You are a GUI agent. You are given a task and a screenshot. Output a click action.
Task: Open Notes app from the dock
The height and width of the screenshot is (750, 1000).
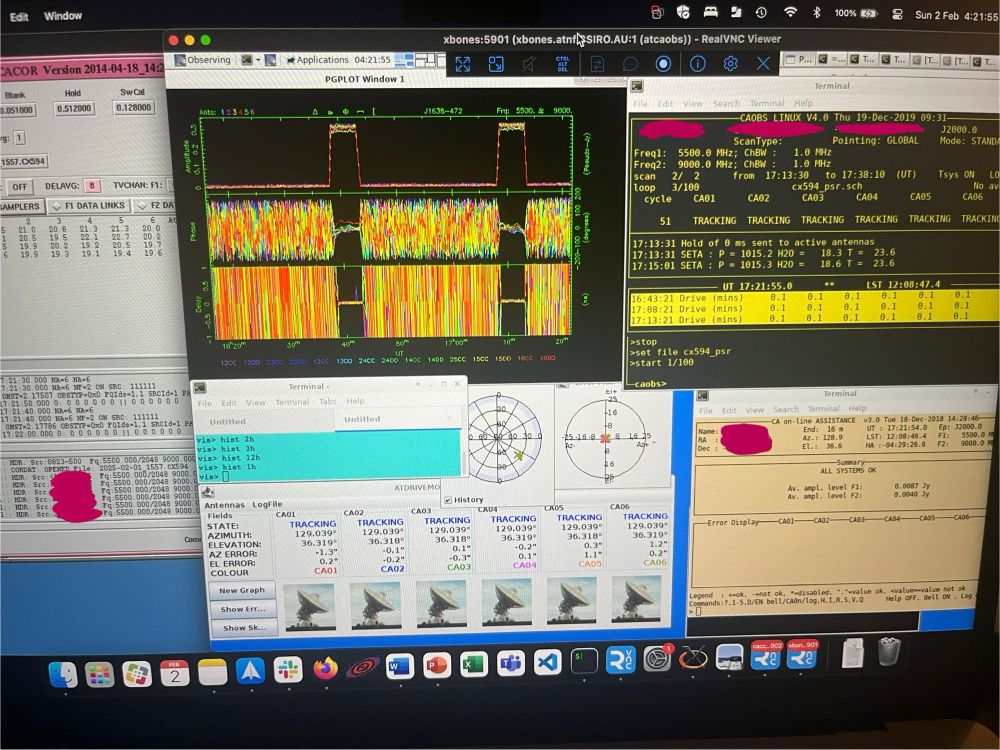[x=212, y=673]
